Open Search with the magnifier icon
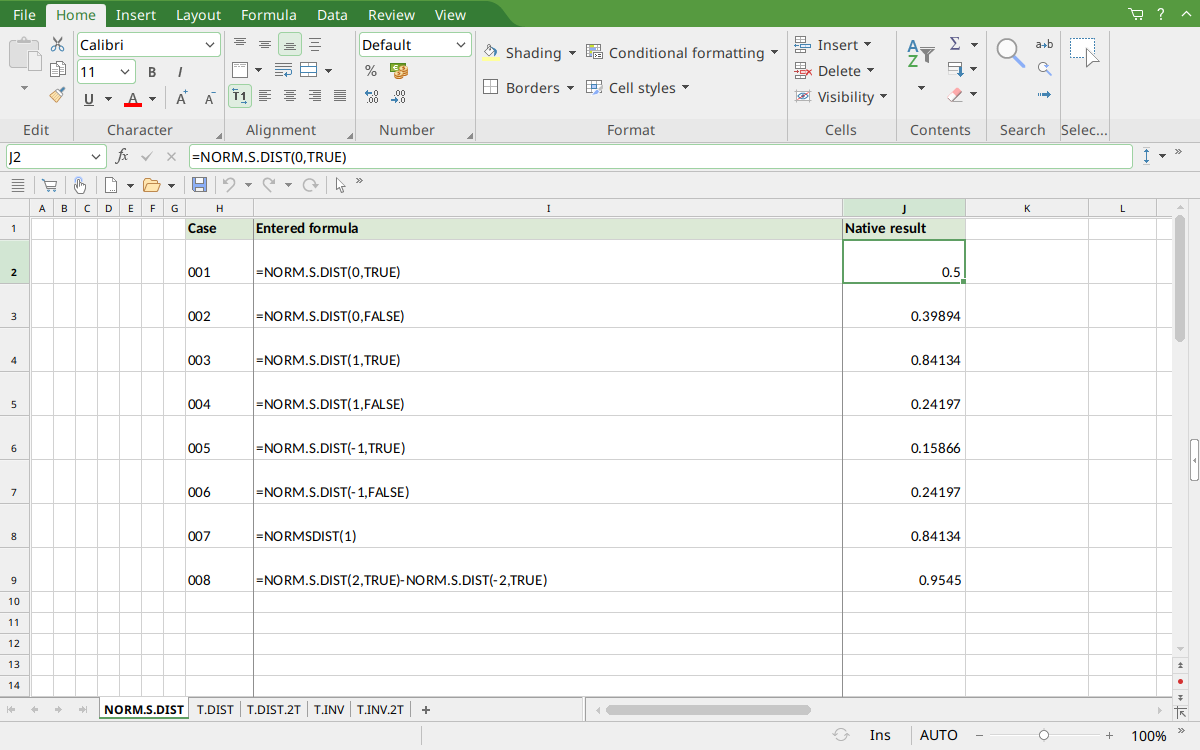1200x750 pixels. (1011, 53)
